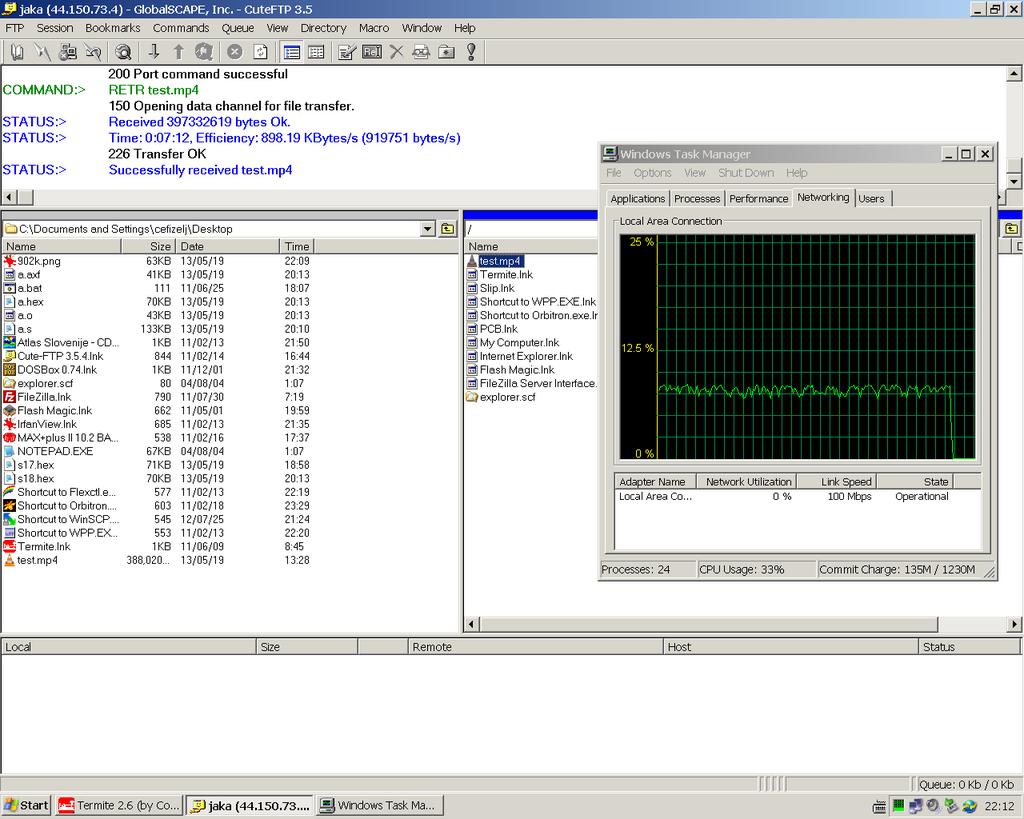Switch to Task Manager Performance tab
The height and width of the screenshot is (819, 1024).
(758, 199)
